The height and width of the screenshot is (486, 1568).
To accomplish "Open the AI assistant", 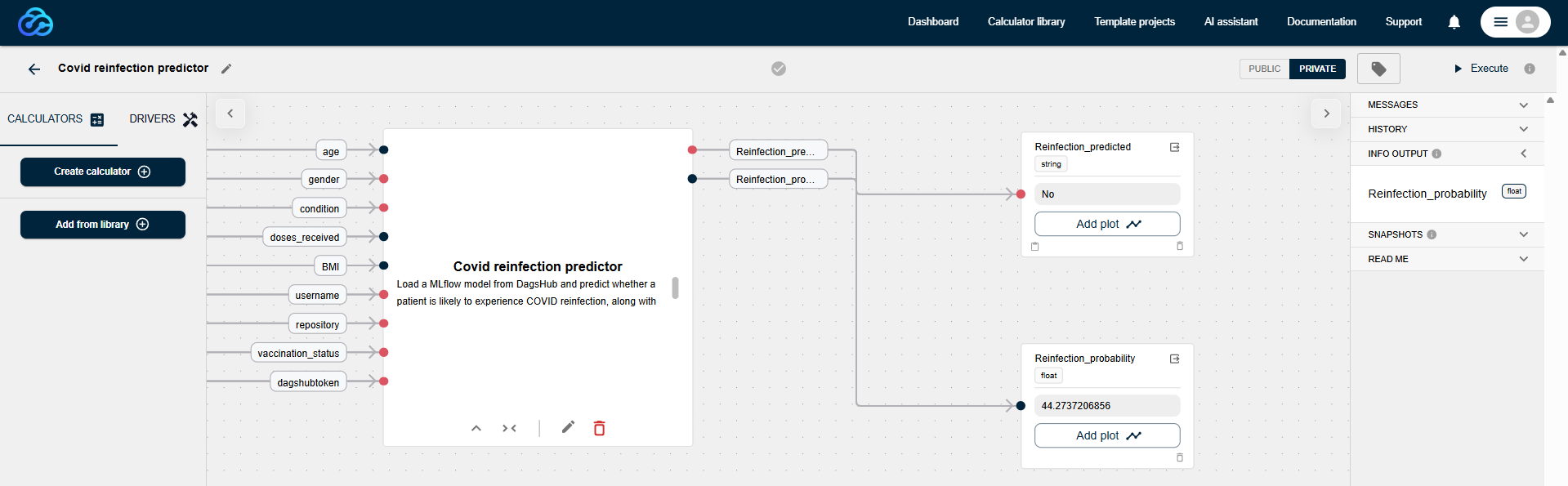I will click(1231, 22).
